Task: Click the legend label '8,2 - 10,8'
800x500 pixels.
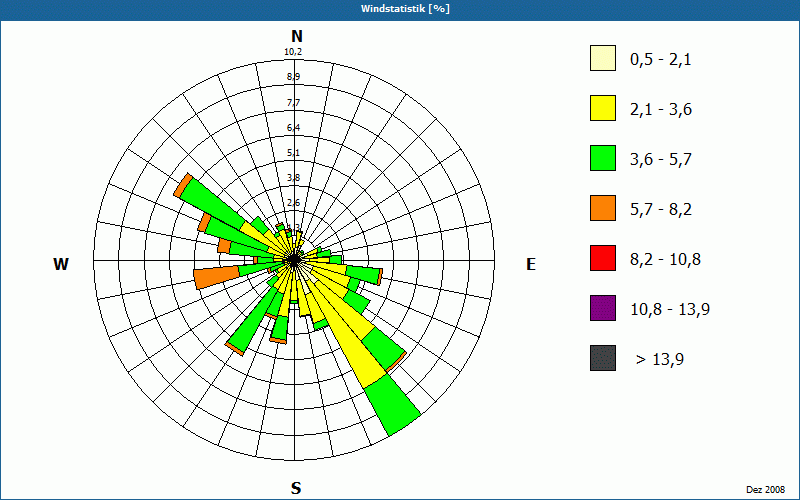Action: 665,260
